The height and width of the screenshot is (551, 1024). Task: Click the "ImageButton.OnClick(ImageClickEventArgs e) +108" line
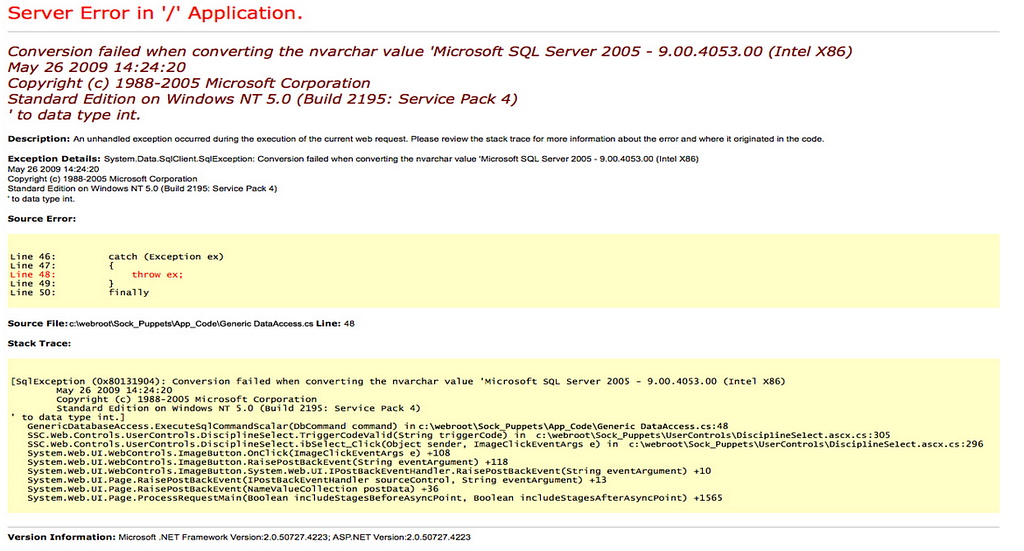pos(238,453)
